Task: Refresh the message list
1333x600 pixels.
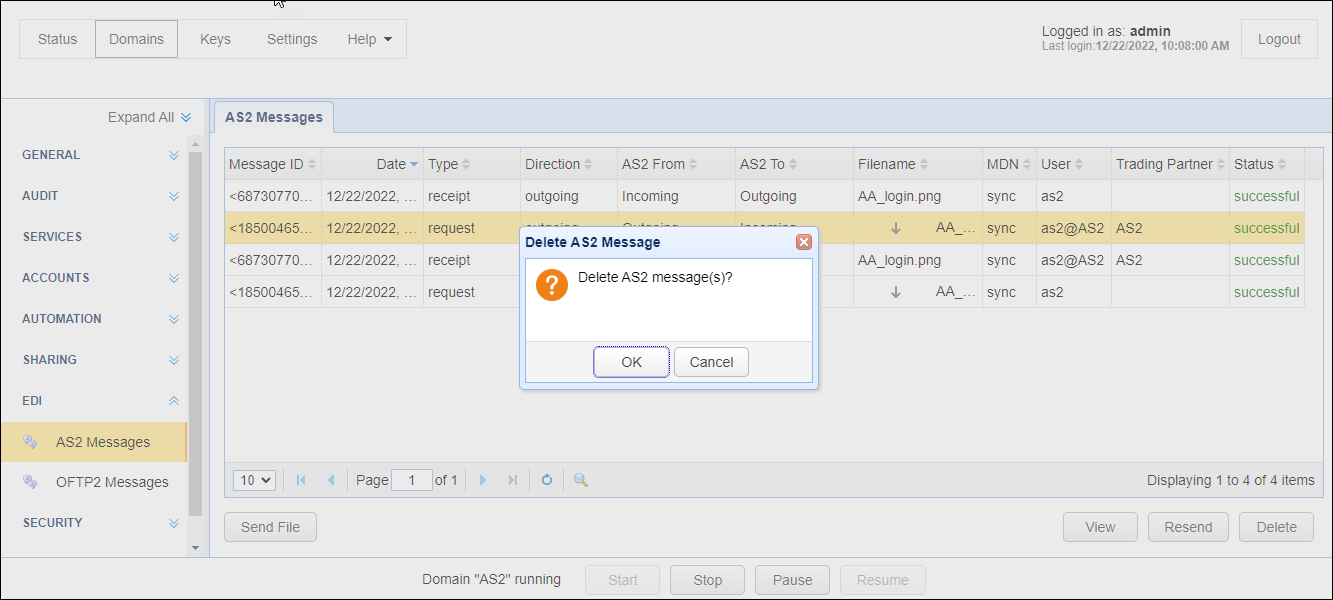Action: tap(547, 480)
